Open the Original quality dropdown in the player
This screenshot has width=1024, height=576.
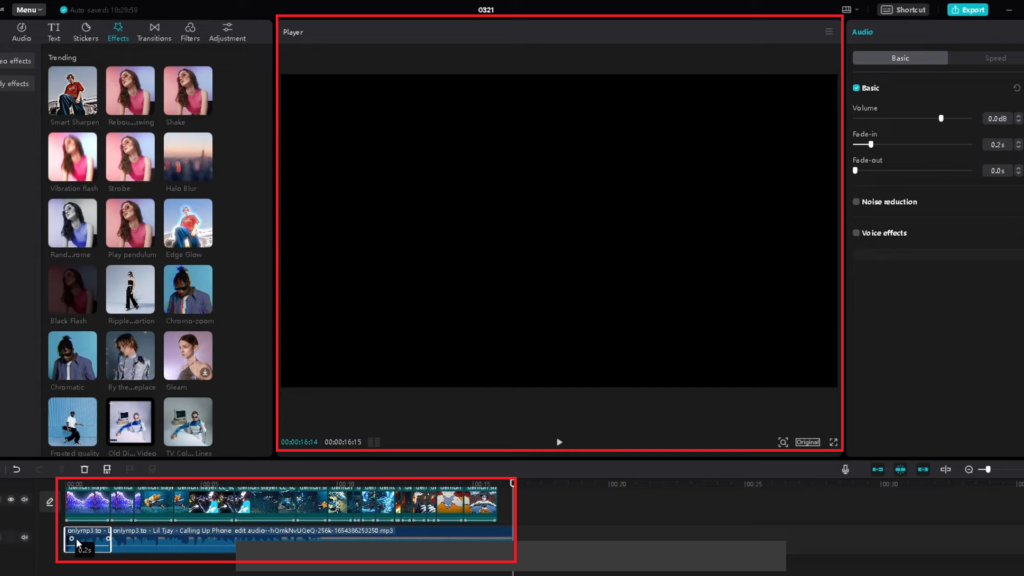pos(806,440)
